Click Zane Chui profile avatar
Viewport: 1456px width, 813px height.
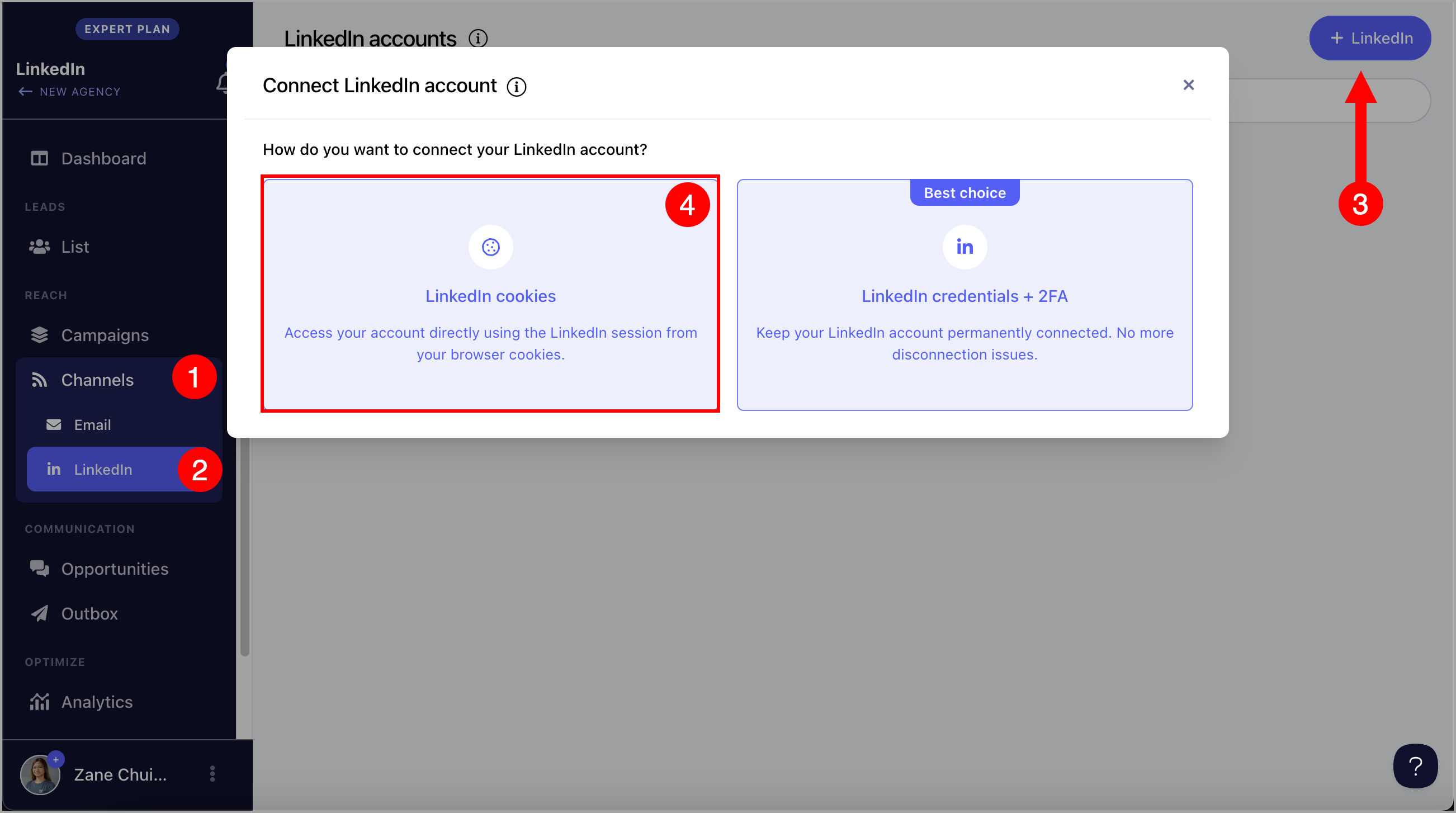pos(40,774)
